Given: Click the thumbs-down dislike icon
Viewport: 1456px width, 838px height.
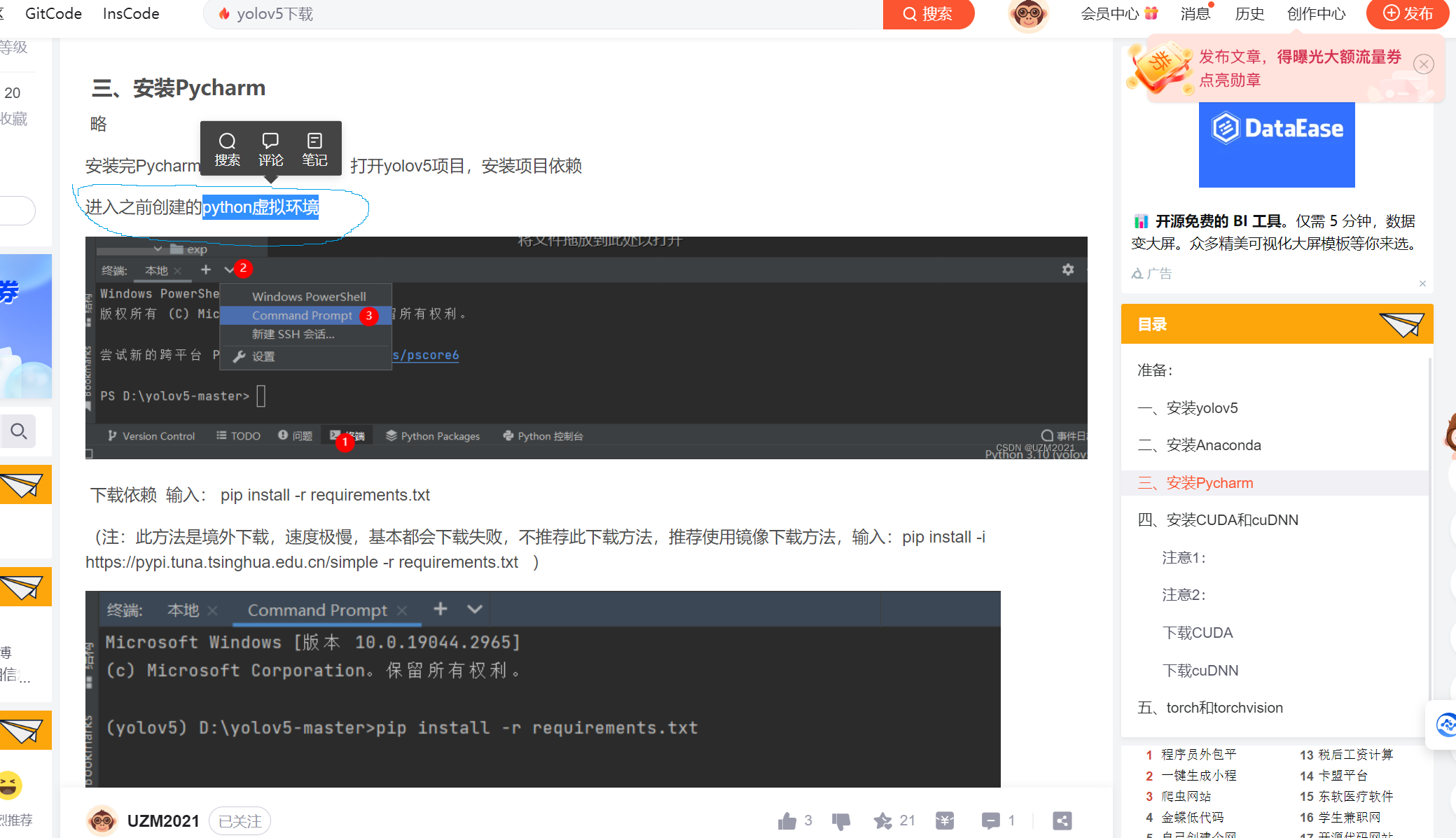Looking at the screenshot, I should click(x=841, y=820).
